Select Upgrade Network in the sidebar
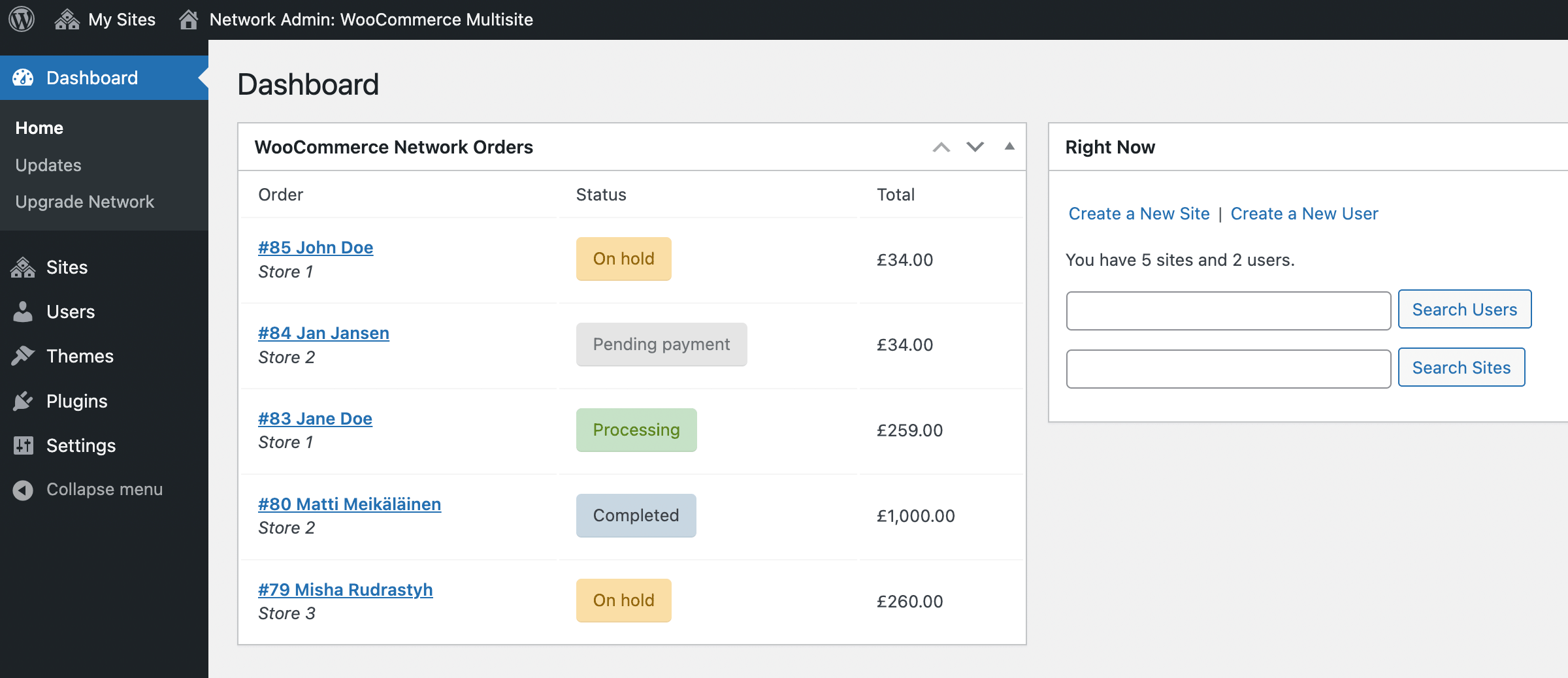1568x678 pixels. pos(84,201)
